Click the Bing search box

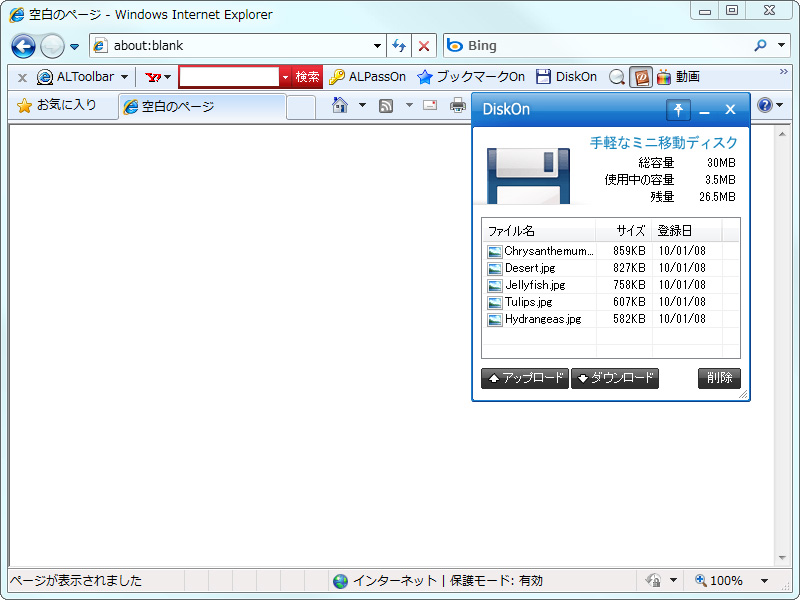pyautogui.click(x=597, y=45)
